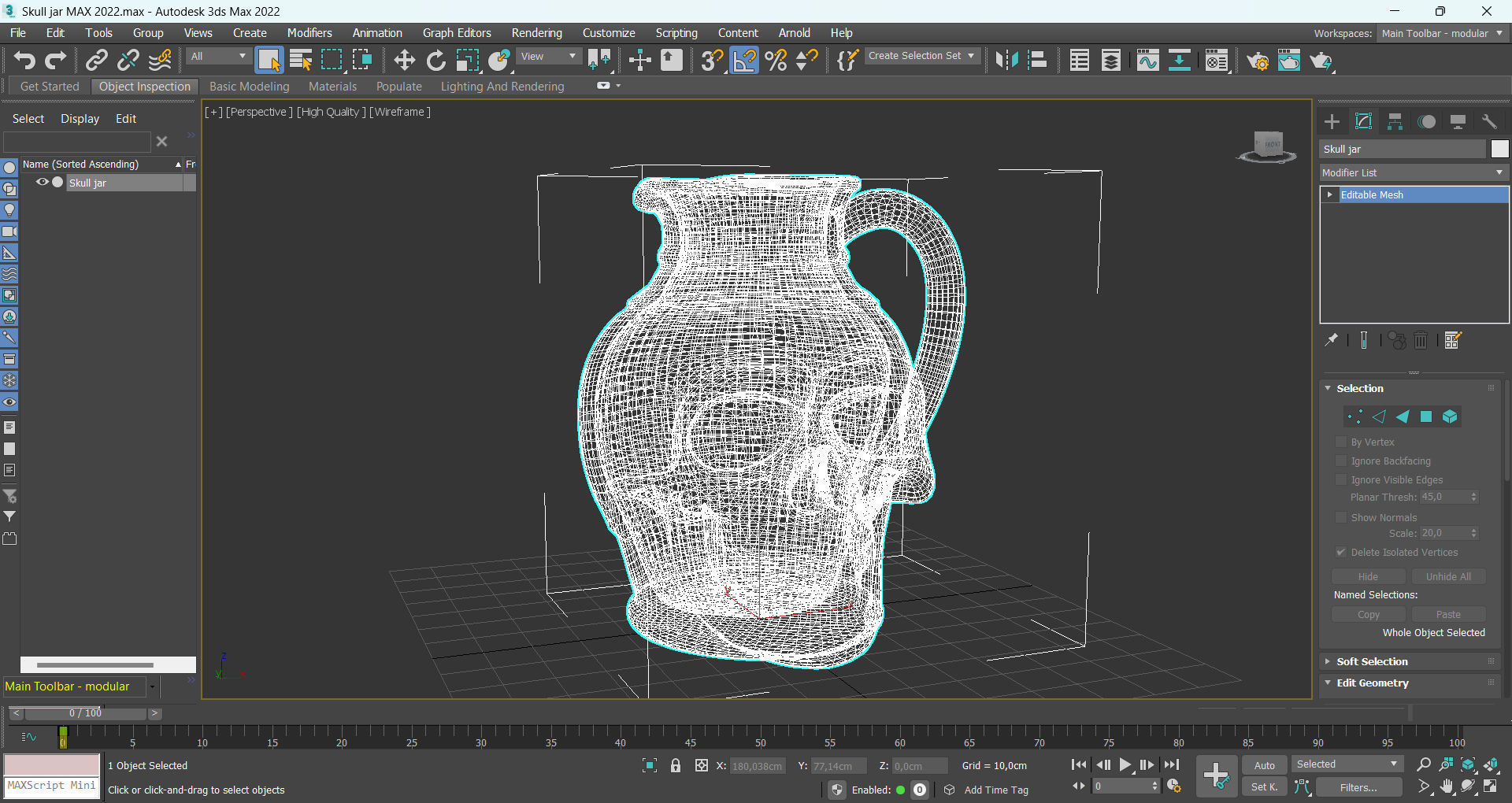Open the Modifier List dropdown
Screen dimensions: 1512x803
1414,172
